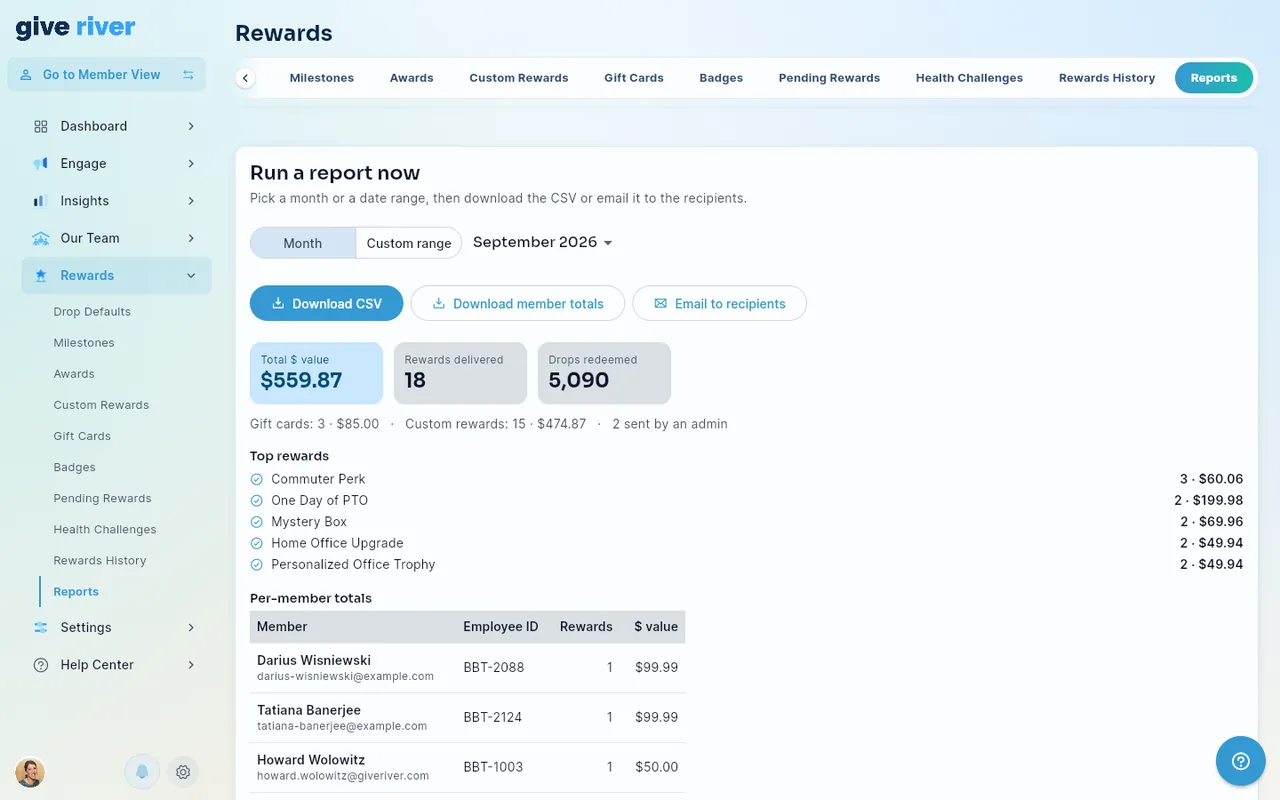
Task: Select the Month report mode
Action: pyautogui.click(x=303, y=243)
